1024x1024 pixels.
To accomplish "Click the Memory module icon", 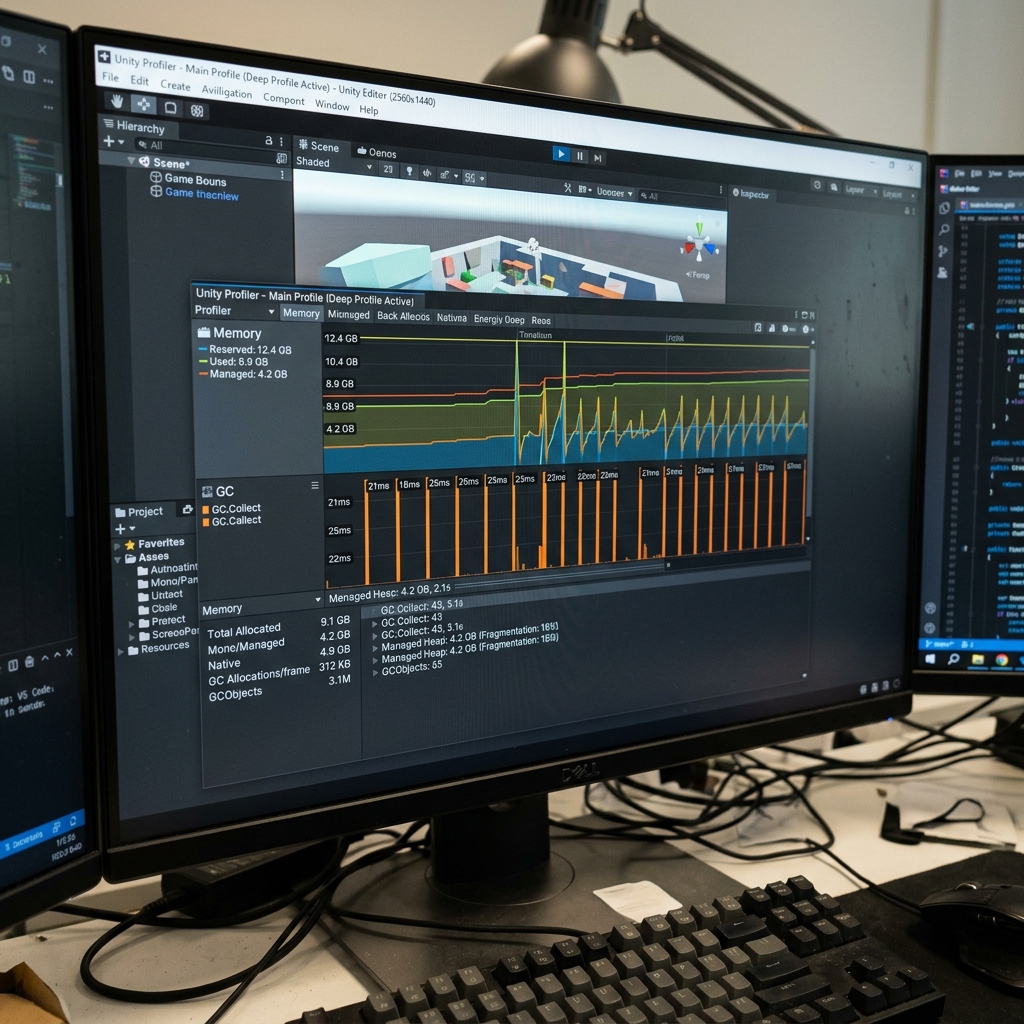I will click(204, 332).
